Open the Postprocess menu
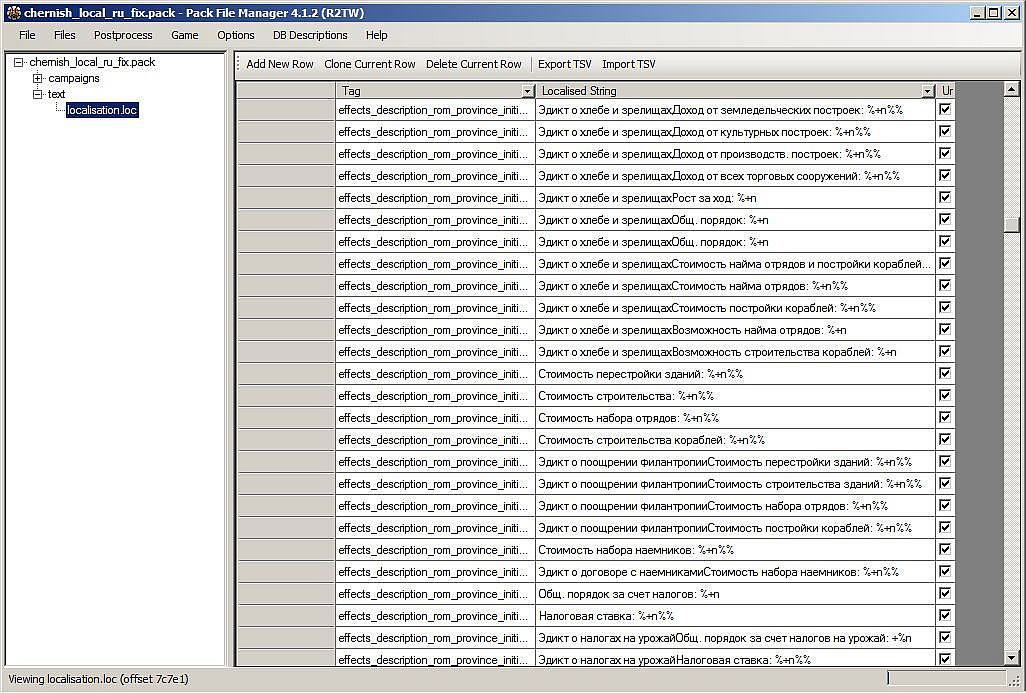Viewport: 1026px width, 693px height. (x=123, y=35)
